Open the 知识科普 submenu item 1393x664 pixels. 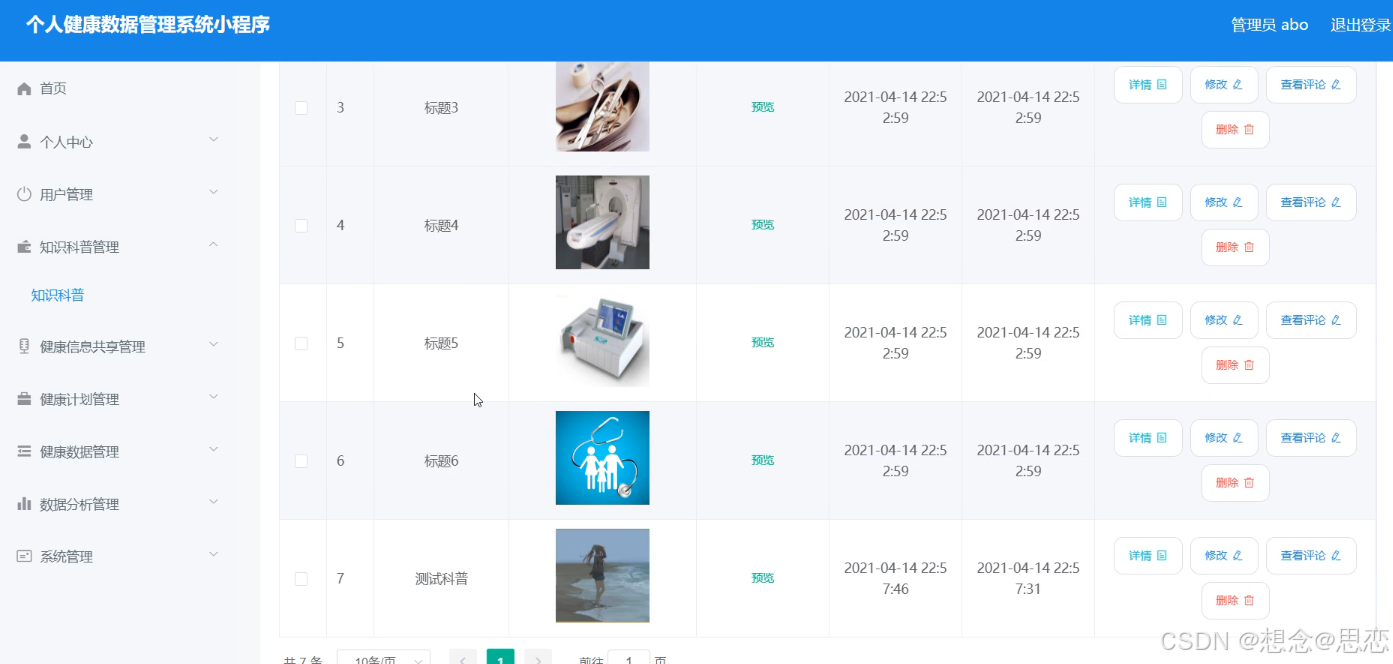coord(58,295)
